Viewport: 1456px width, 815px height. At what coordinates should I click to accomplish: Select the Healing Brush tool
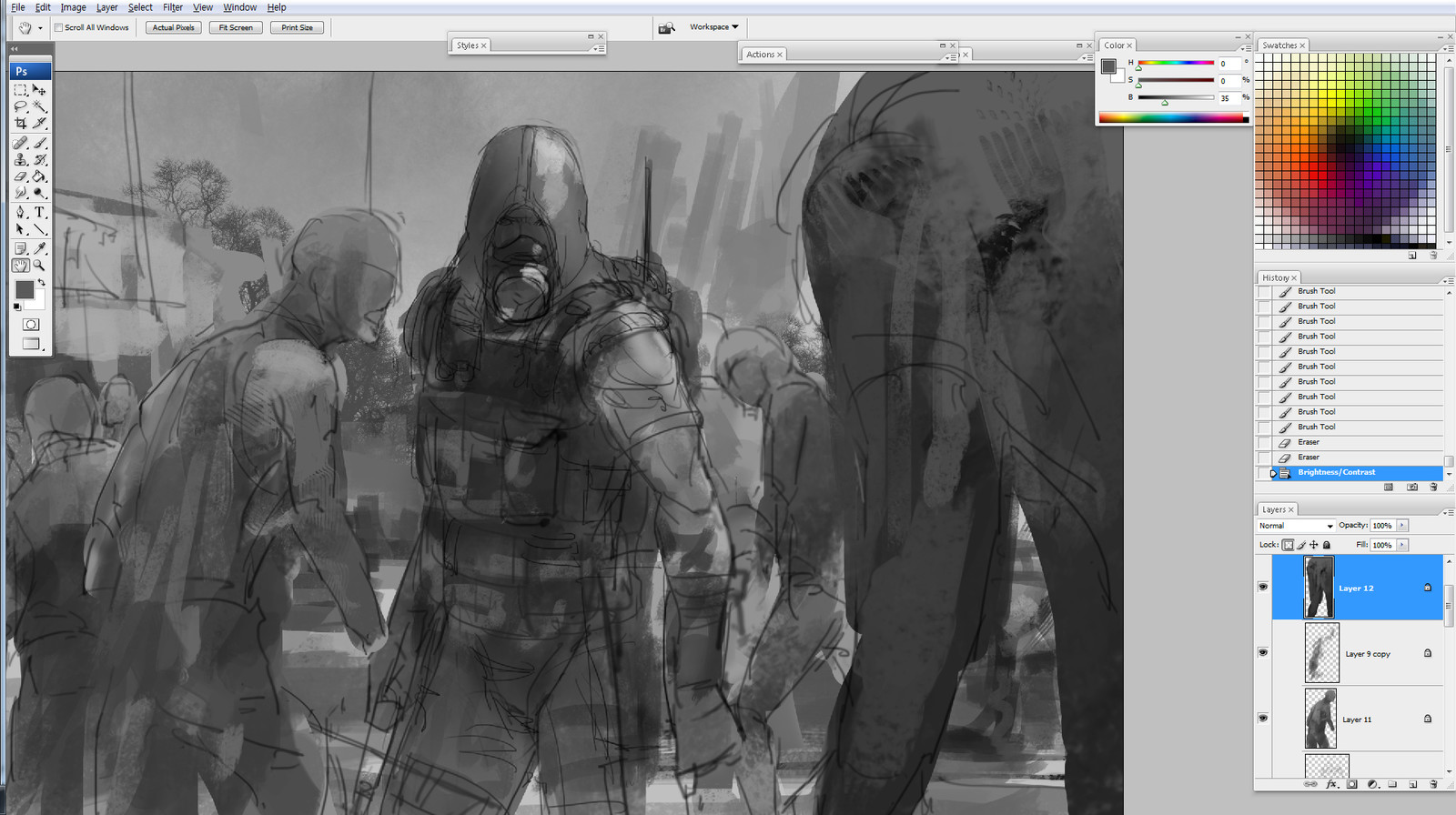pyautogui.click(x=20, y=143)
